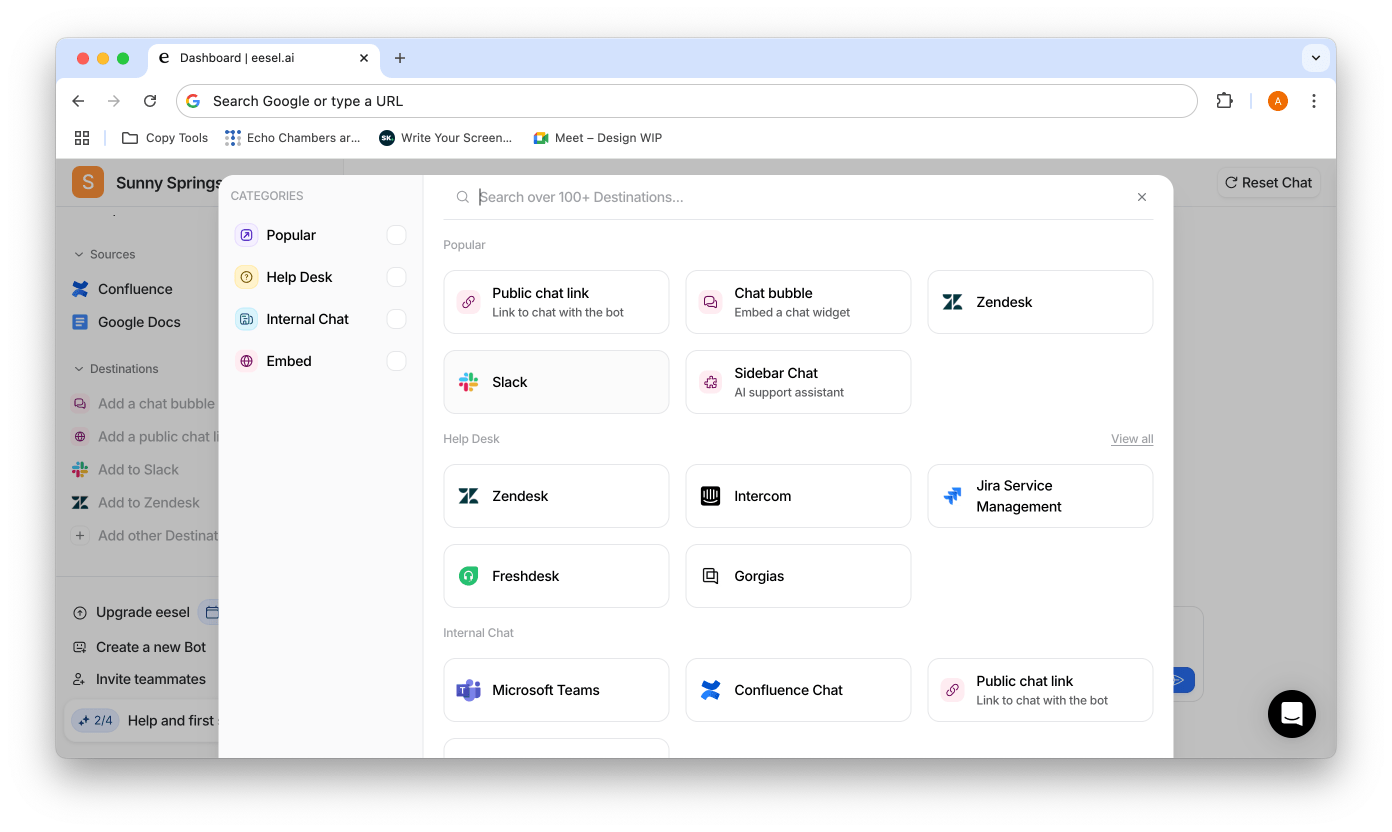Open a new browser tab with plus
This screenshot has height=832, width=1392.
(x=400, y=58)
